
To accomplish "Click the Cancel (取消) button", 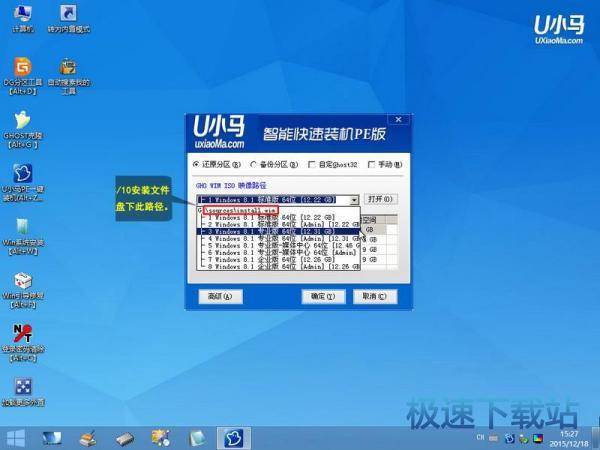I will [375, 296].
